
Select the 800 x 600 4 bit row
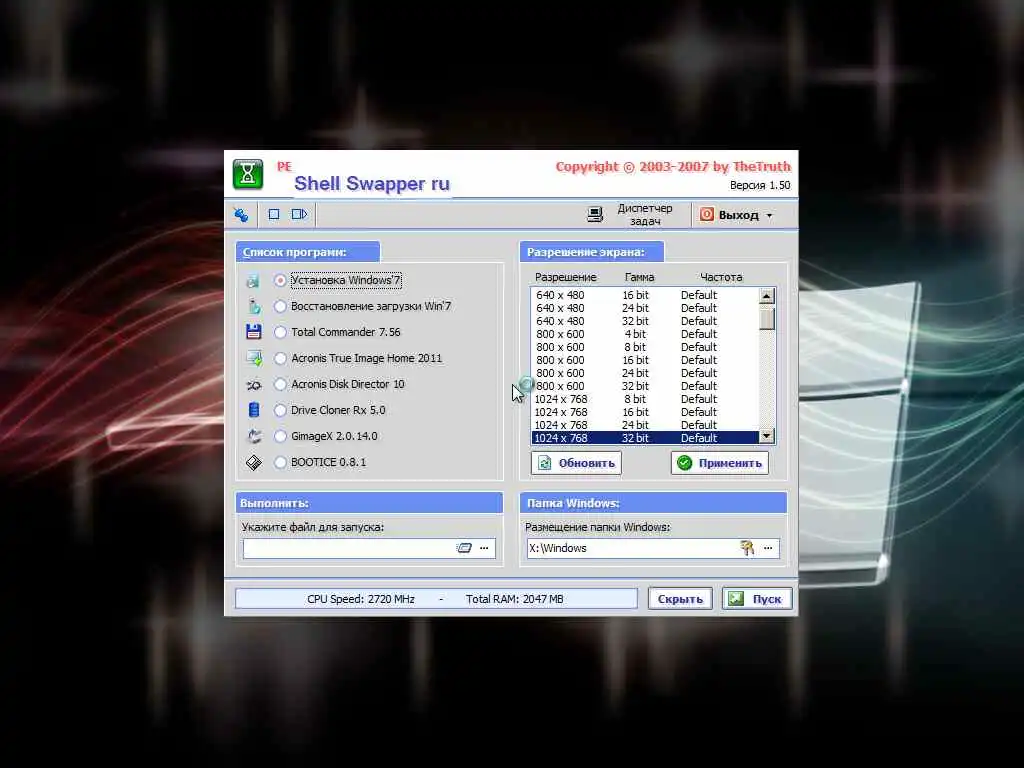[x=645, y=334]
